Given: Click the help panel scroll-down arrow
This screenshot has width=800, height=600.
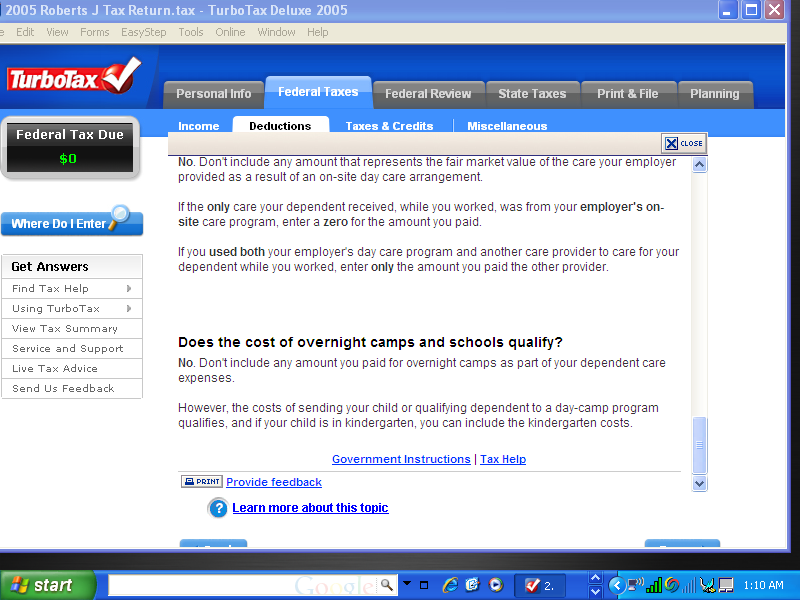Looking at the screenshot, I should (x=699, y=483).
